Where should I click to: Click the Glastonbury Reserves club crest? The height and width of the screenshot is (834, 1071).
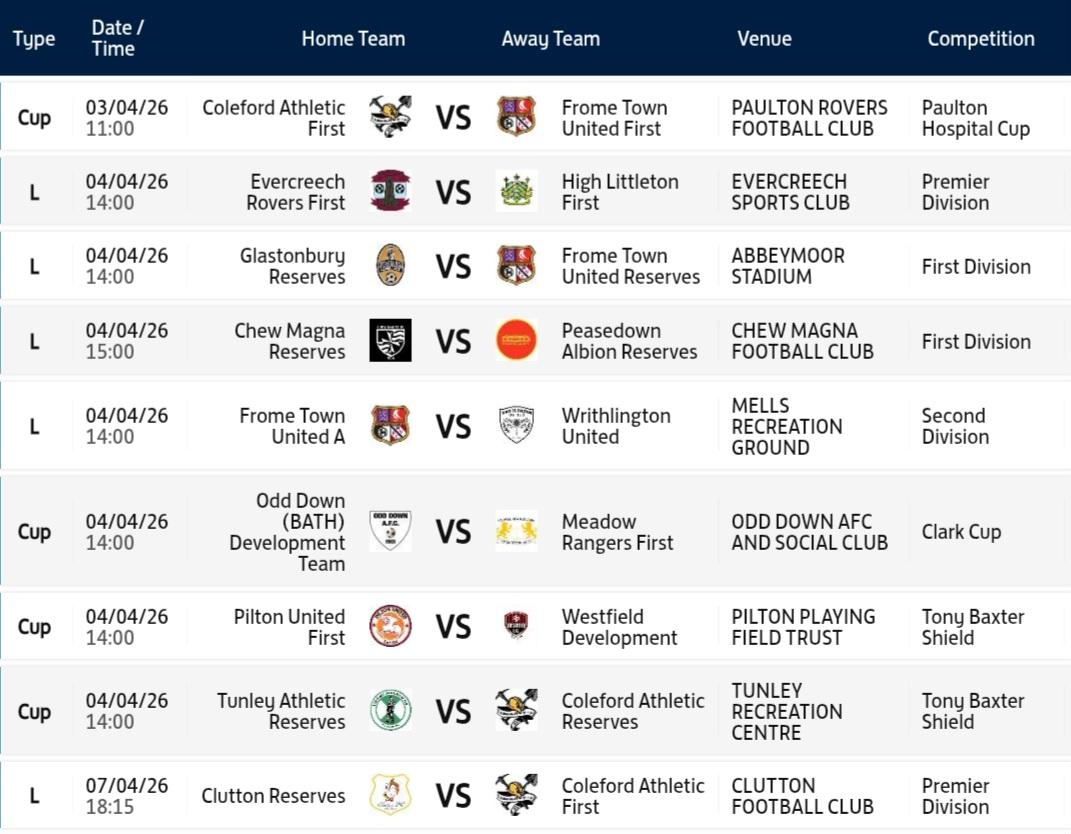390,266
